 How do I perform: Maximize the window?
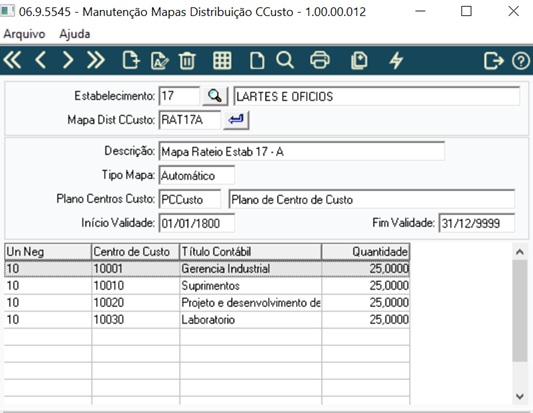tap(466, 11)
